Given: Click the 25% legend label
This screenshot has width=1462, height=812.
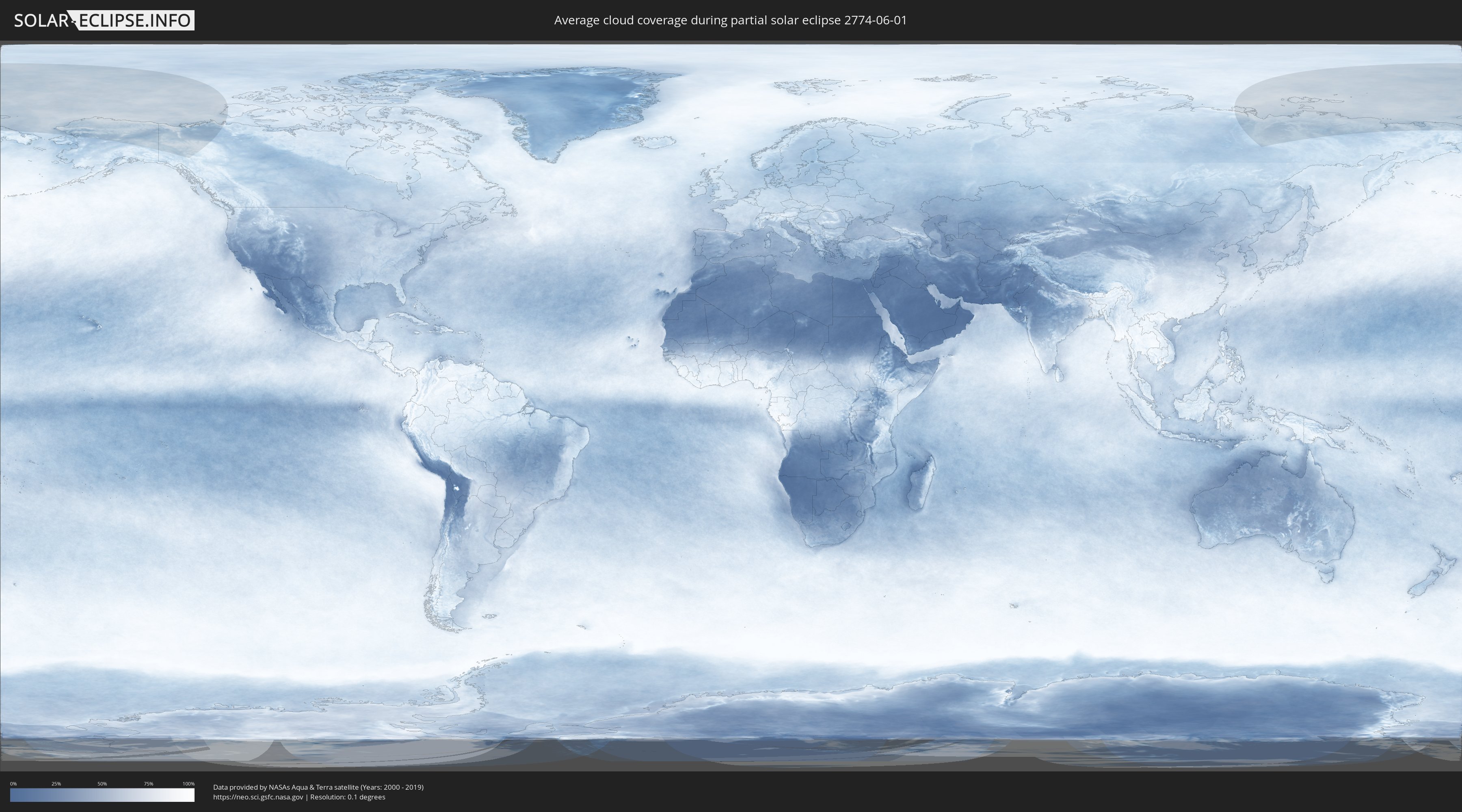Looking at the screenshot, I should click(56, 784).
